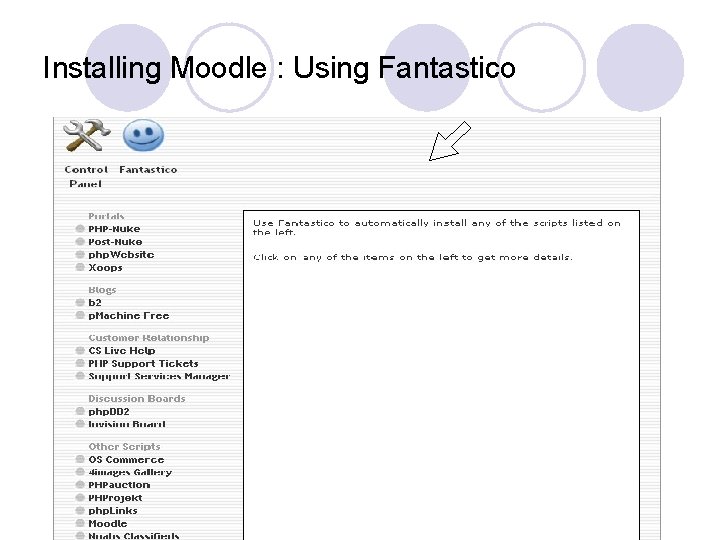Choose the PHPauction script
Image resolution: width=720 pixels, height=540 pixels.
(x=119, y=485)
